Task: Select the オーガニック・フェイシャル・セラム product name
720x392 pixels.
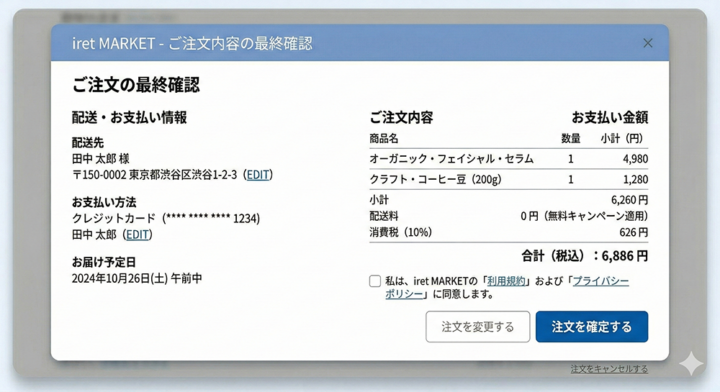Action: point(451,159)
